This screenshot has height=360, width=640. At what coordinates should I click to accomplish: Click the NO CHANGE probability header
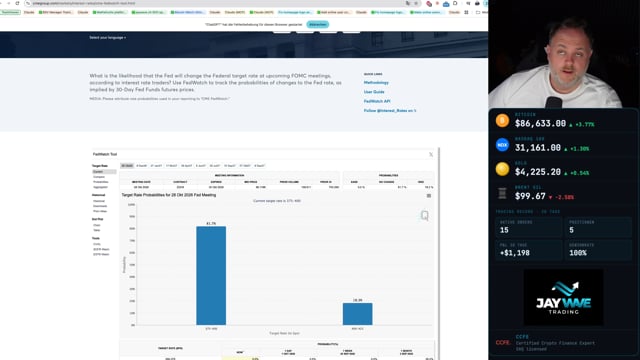[386, 182]
